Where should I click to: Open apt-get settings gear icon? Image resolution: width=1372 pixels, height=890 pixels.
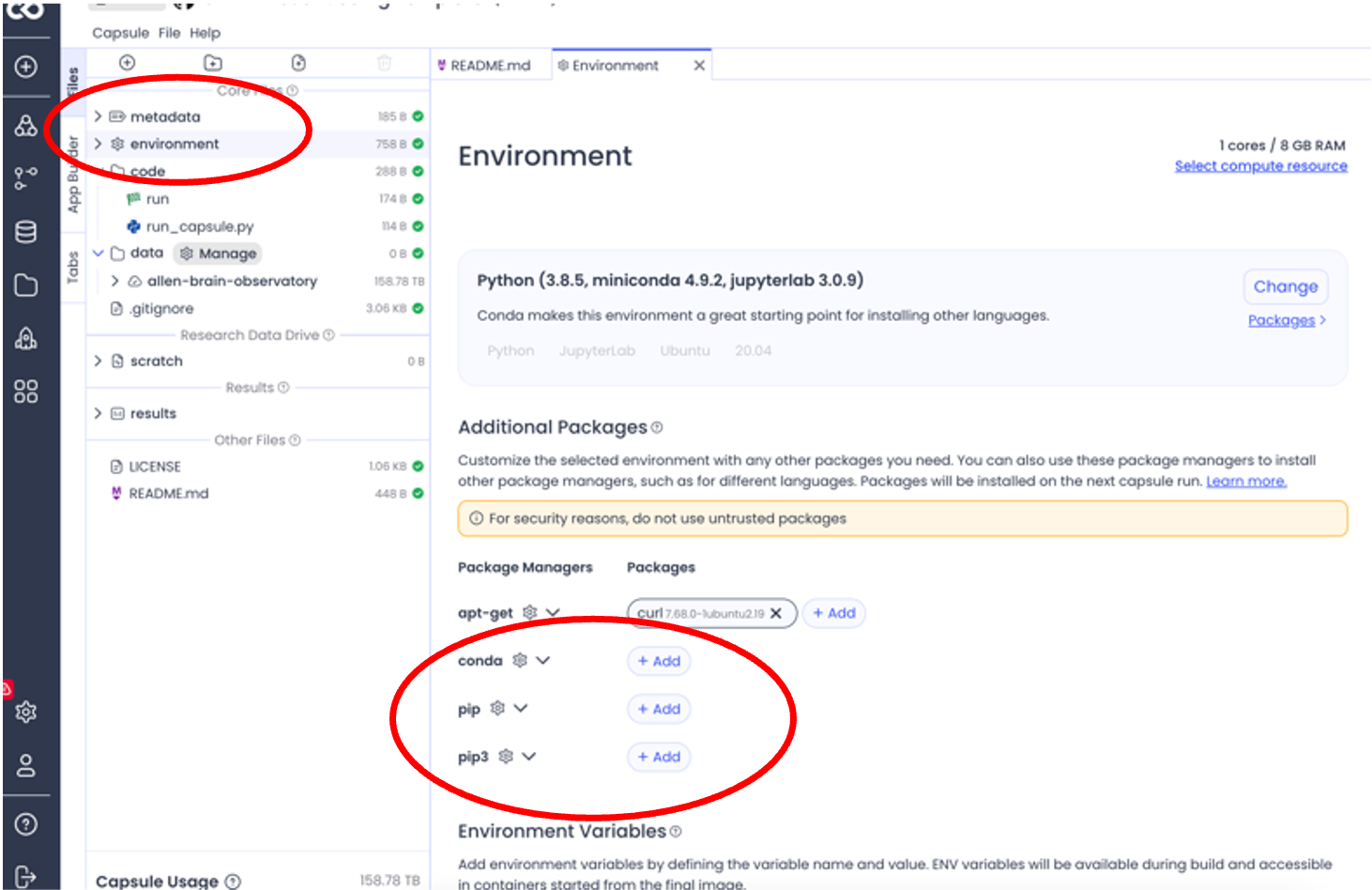pyautogui.click(x=529, y=612)
